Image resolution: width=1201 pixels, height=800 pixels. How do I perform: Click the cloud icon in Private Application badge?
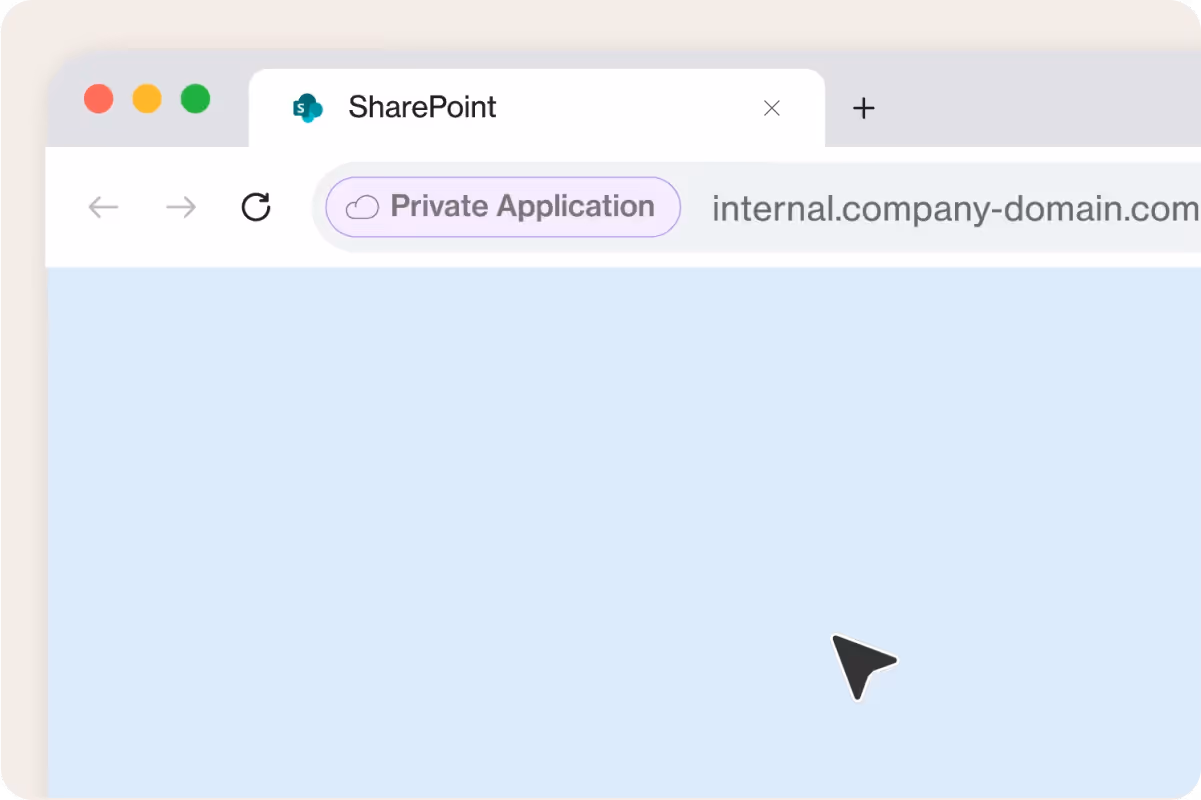pyautogui.click(x=362, y=207)
